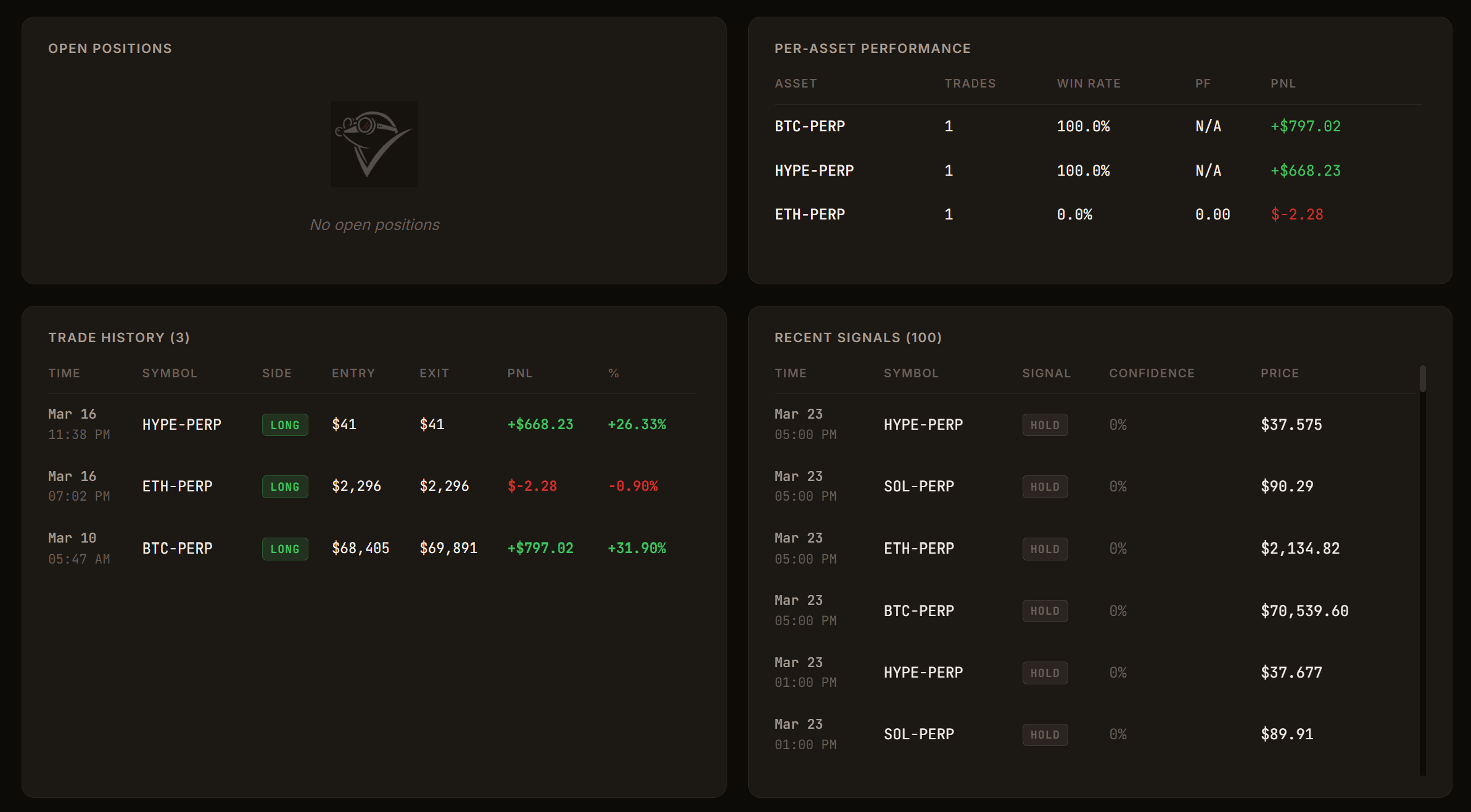The height and width of the screenshot is (812, 1471).
Task: Click the Recent Signals (100) heading
Action: (x=858, y=337)
